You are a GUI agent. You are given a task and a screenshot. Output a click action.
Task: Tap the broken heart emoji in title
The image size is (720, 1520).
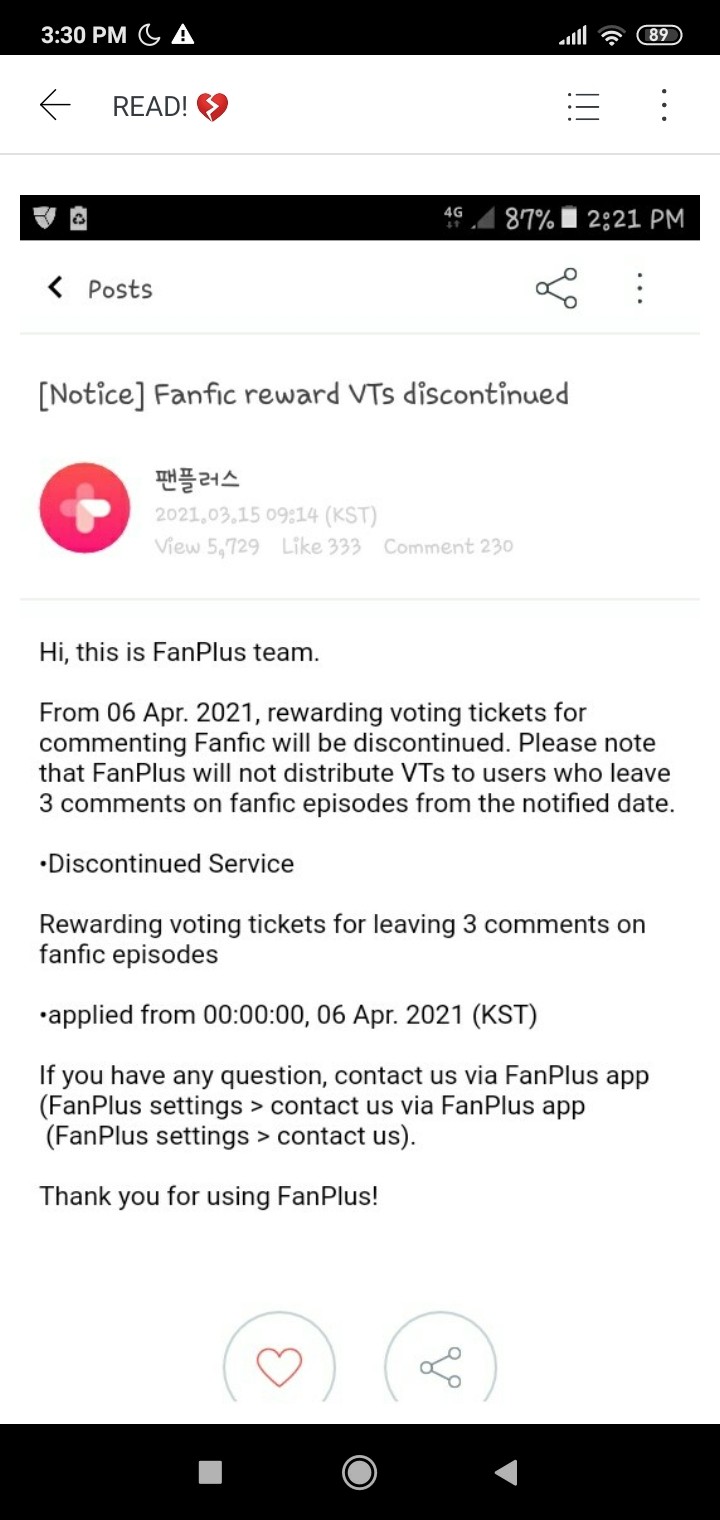(x=212, y=106)
